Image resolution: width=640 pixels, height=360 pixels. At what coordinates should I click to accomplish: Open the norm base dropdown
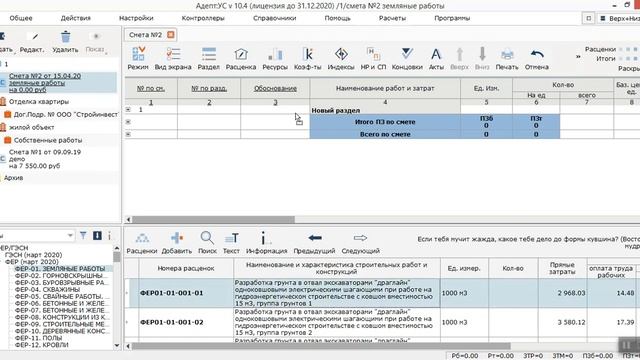pyautogui.click(x=70, y=236)
